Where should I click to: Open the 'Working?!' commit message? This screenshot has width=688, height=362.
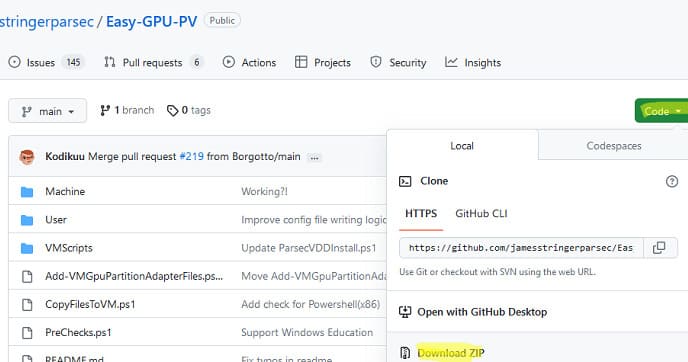(x=264, y=192)
